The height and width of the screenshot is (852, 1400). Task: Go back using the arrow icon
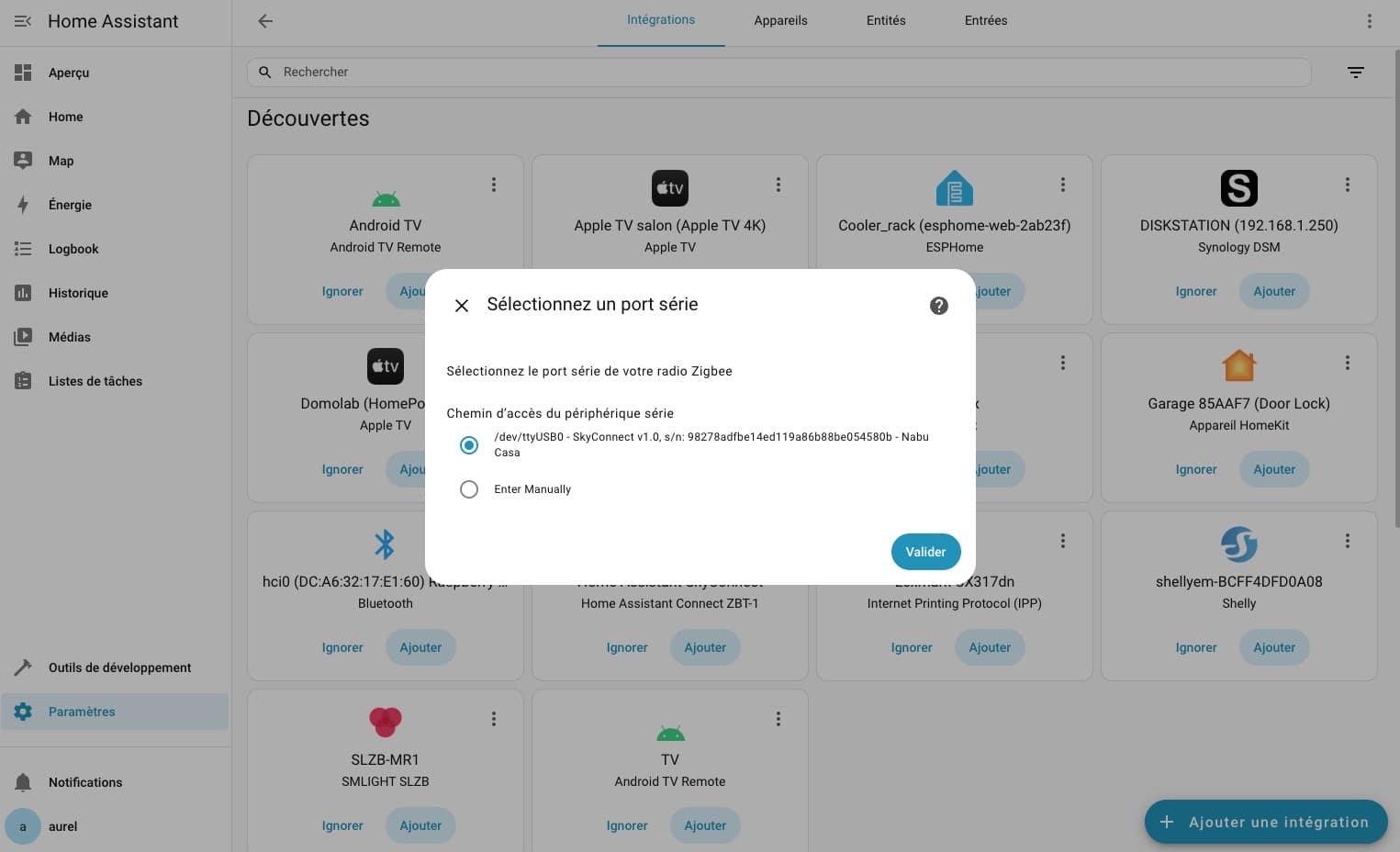pos(265,21)
